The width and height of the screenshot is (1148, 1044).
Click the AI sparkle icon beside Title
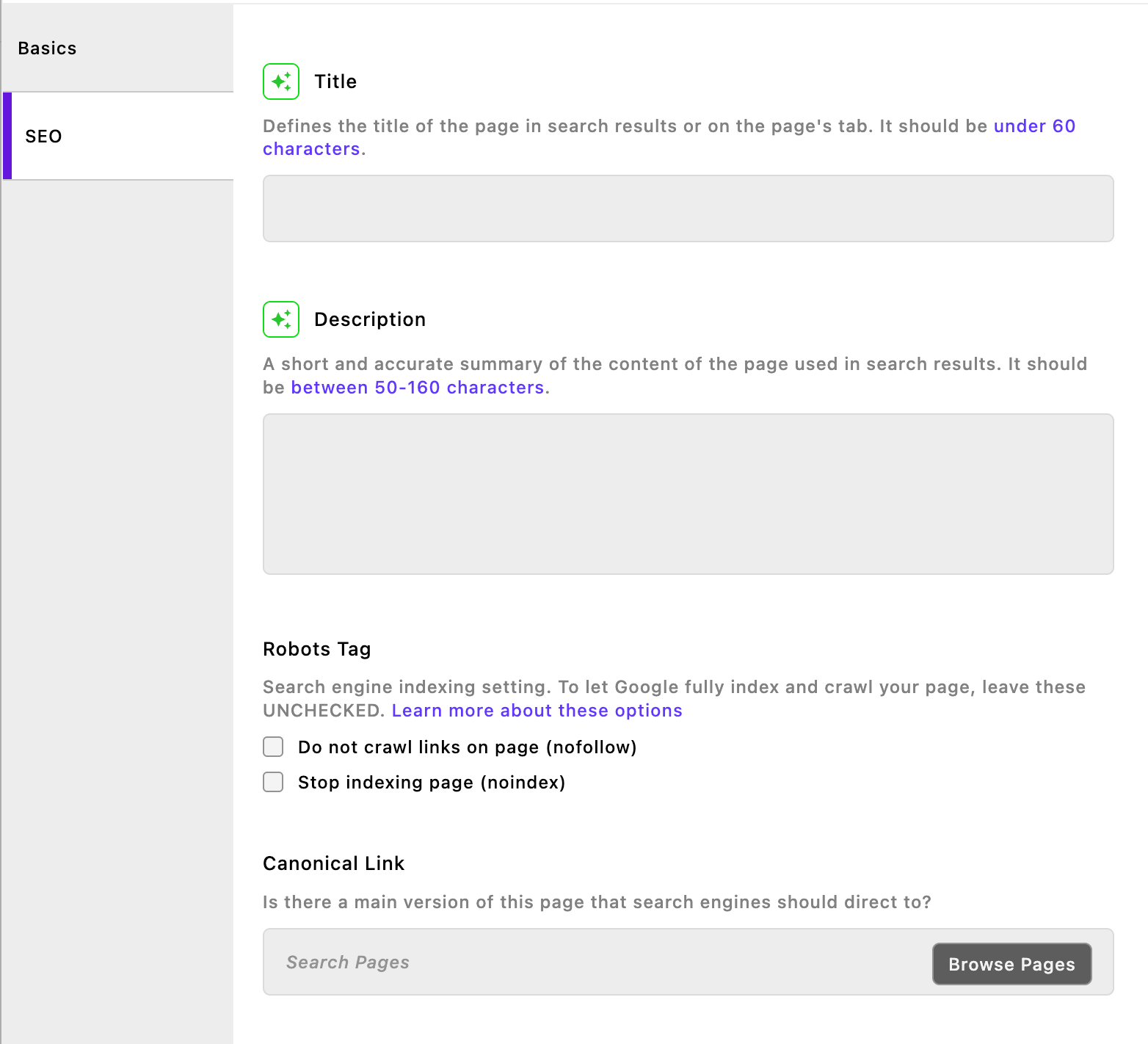pos(281,81)
